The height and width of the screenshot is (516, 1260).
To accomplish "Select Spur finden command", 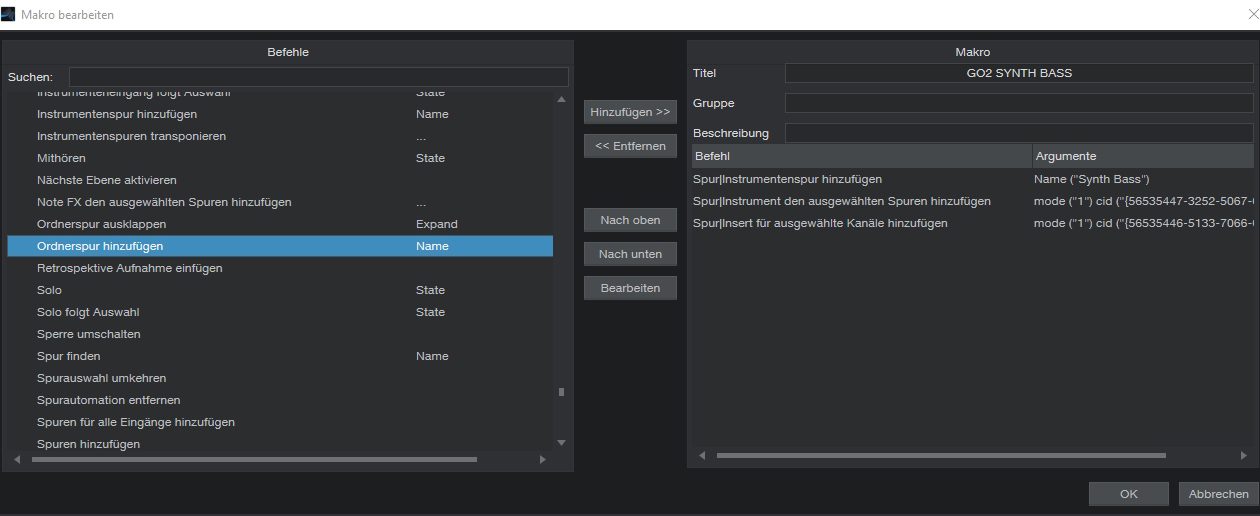I will pos(69,356).
